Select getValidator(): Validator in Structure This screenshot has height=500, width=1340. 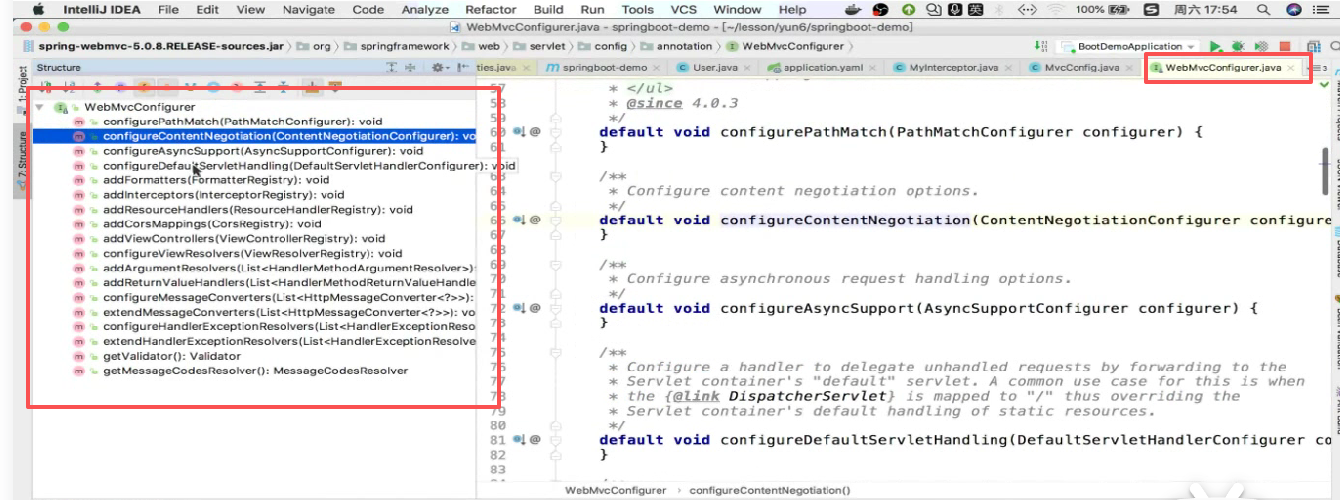(171, 356)
